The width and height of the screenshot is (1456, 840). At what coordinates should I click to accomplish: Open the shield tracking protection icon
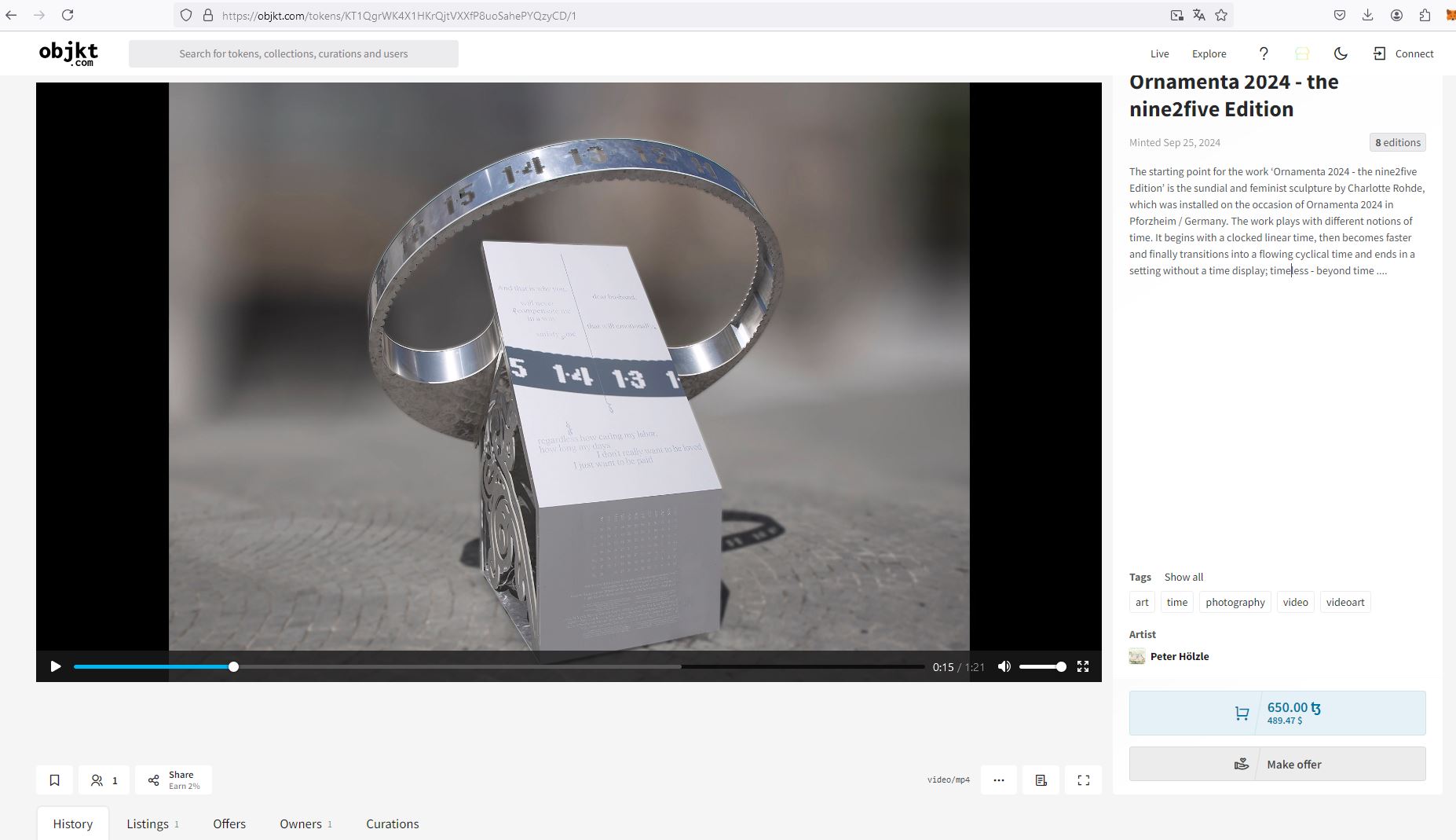click(x=186, y=15)
